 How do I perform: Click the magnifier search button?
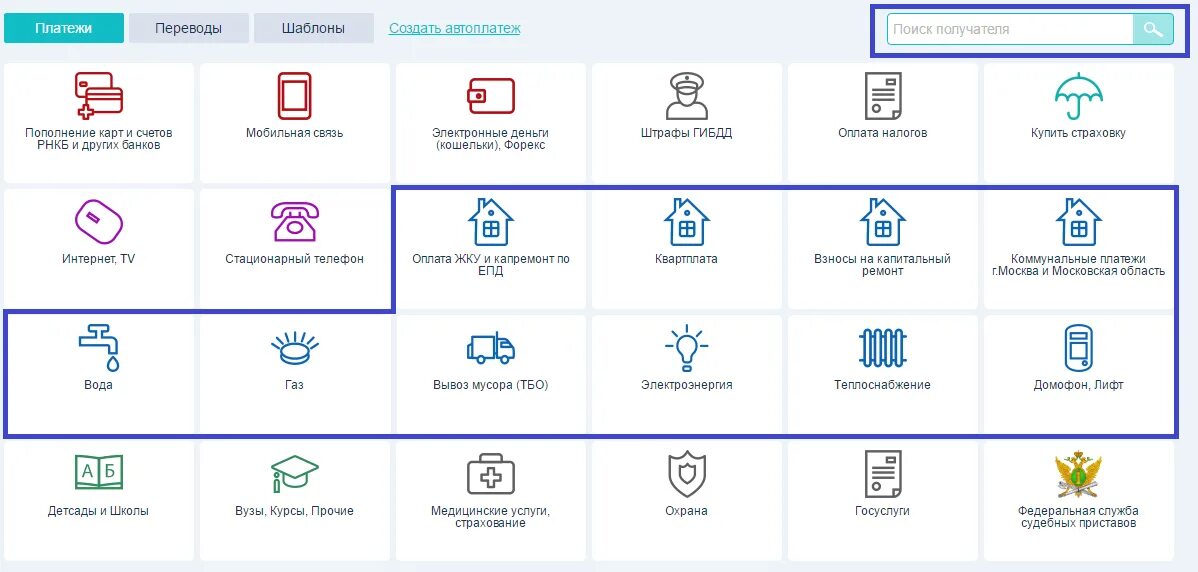click(1153, 29)
